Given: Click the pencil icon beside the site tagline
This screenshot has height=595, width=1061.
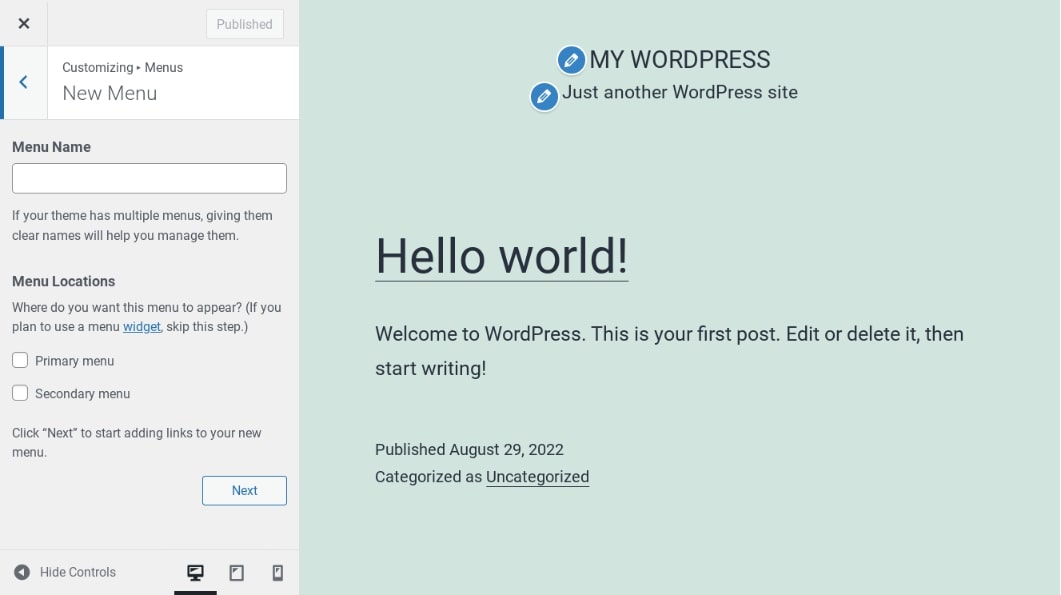Looking at the screenshot, I should point(543,96).
